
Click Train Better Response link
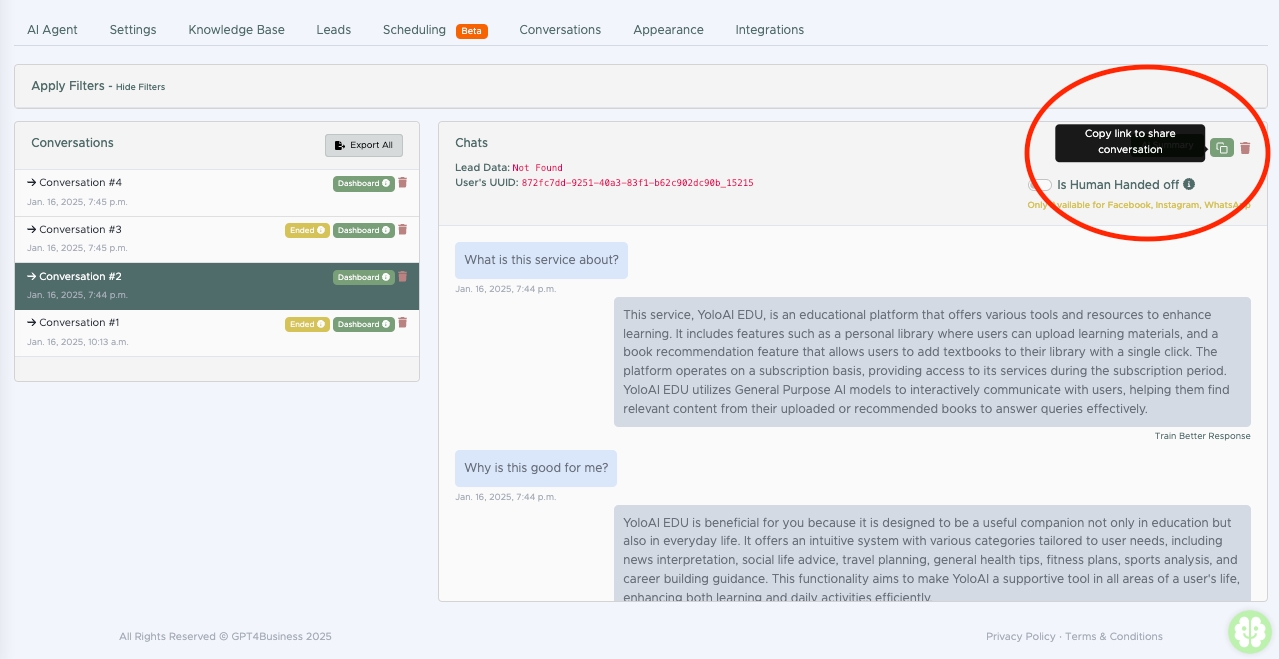pos(1202,436)
